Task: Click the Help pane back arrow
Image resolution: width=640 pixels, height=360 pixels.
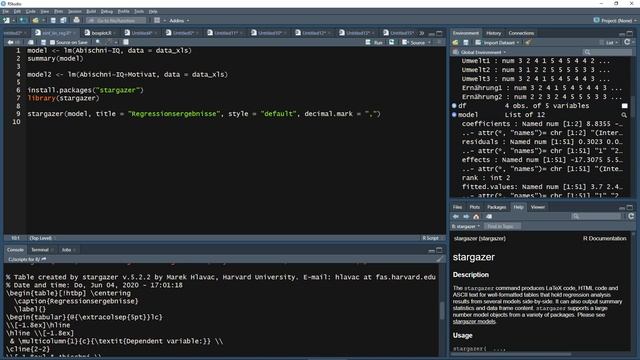Action: pos(456,216)
